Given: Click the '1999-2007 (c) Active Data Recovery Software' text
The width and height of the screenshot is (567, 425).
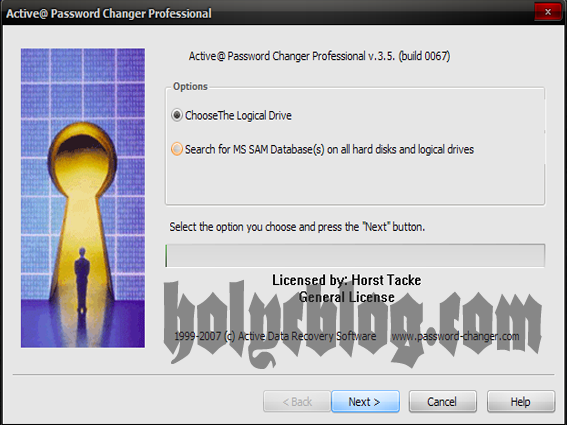Looking at the screenshot, I should [275, 336].
